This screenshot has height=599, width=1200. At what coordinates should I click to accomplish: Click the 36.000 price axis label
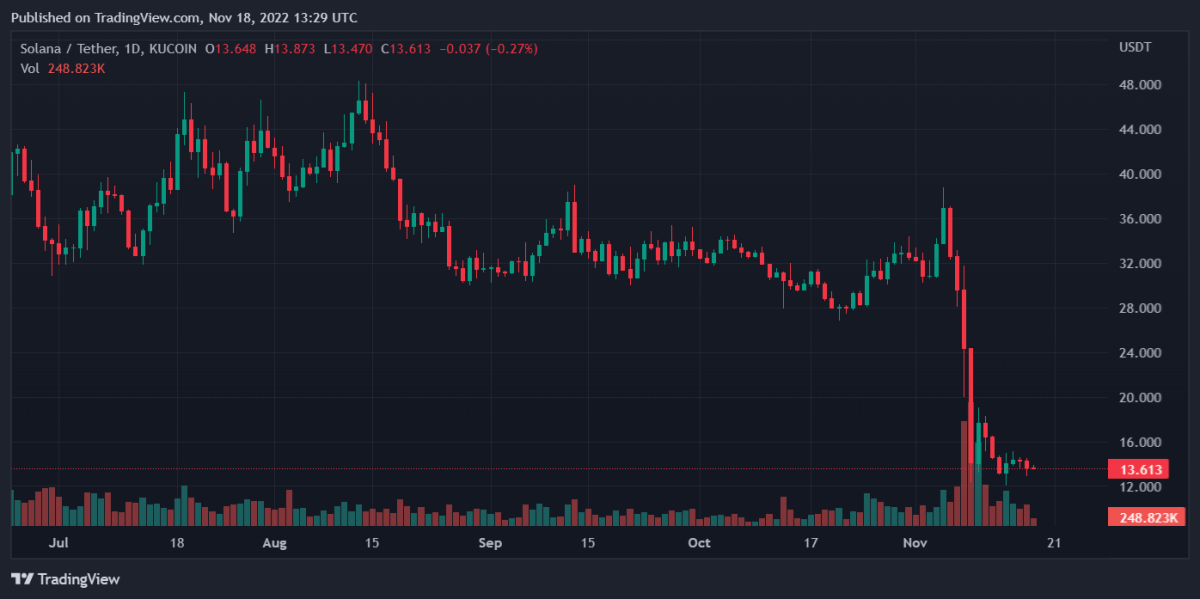[x=1139, y=219]
